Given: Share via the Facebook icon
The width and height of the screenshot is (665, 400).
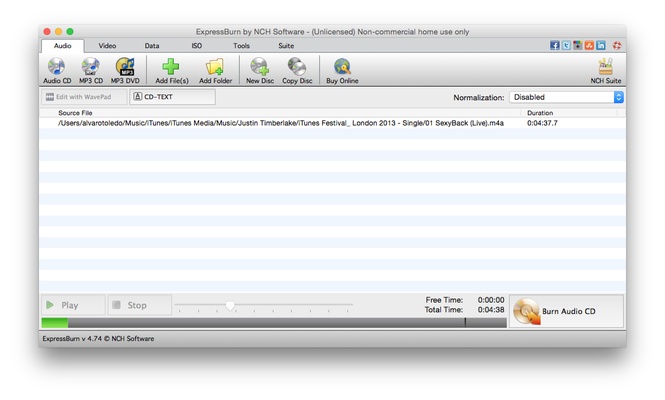Looking at the screenshot, I should (554, 45).
